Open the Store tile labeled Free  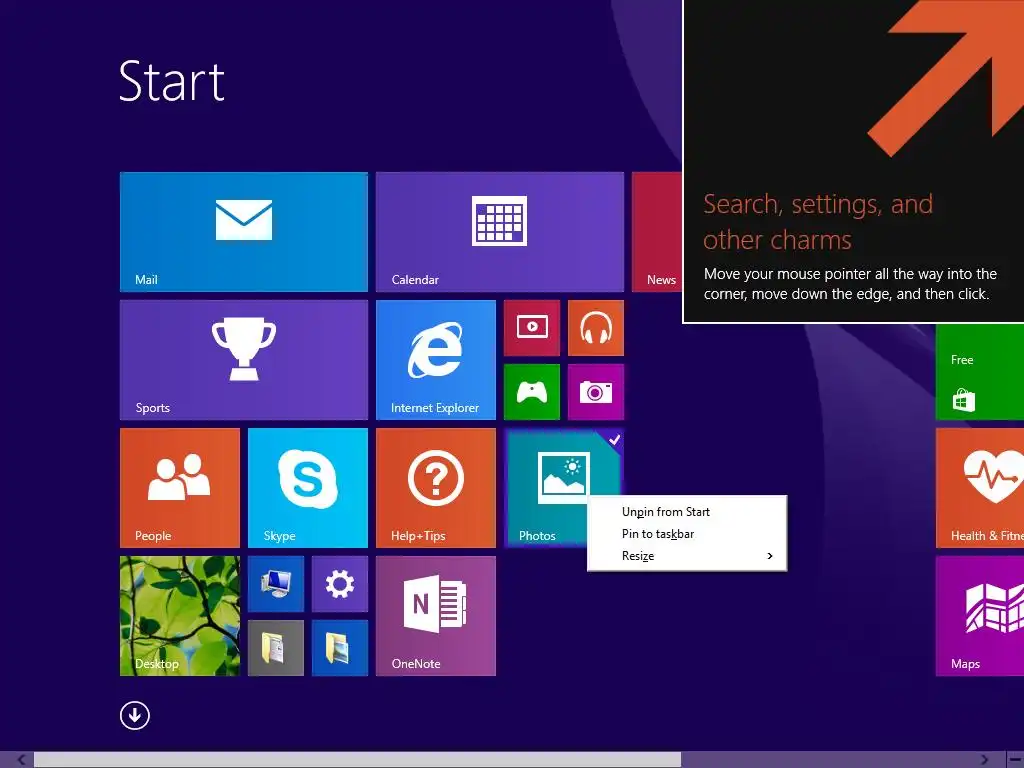tap(980, 372)
